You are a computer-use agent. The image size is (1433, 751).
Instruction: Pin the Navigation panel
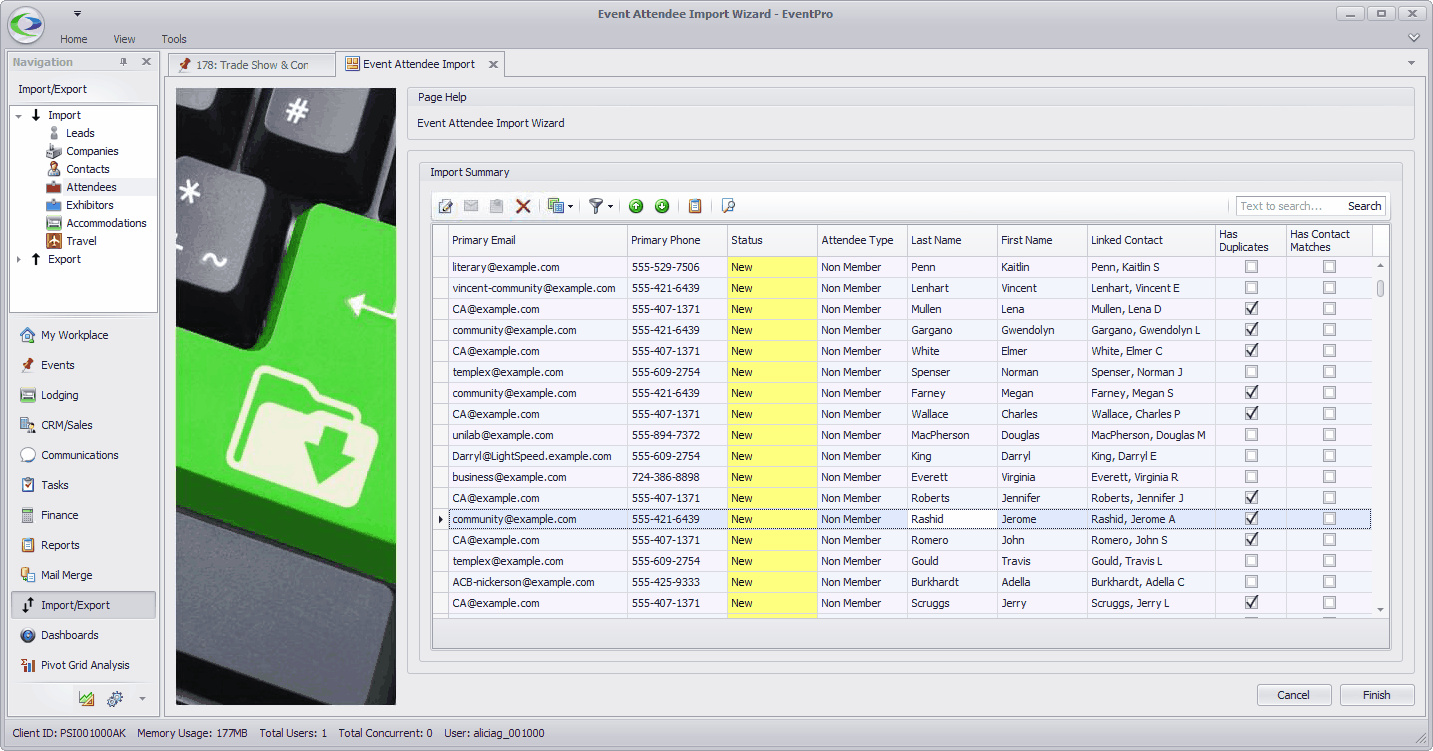(124, 62)
